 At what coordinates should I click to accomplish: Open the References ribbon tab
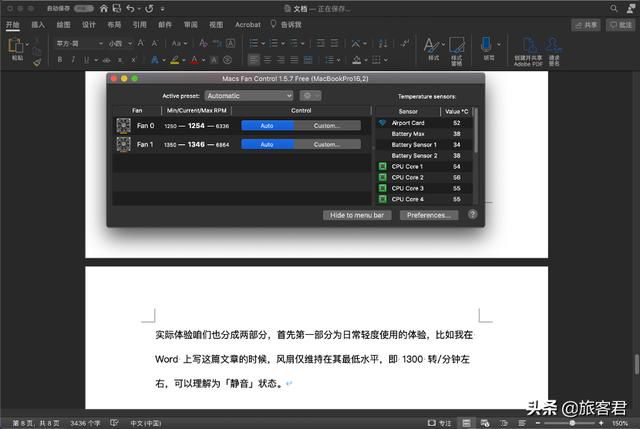click(x=140, y=25)
